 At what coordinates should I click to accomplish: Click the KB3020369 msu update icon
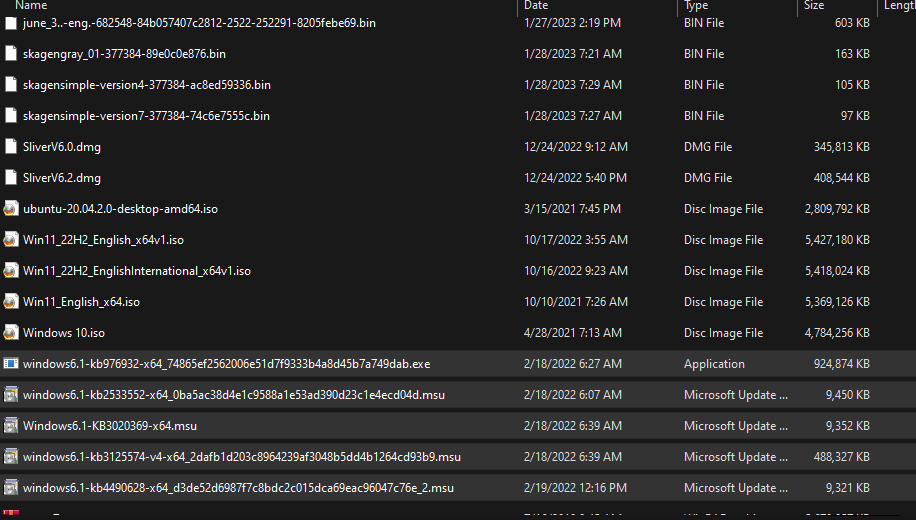click(x=11, y=425)
